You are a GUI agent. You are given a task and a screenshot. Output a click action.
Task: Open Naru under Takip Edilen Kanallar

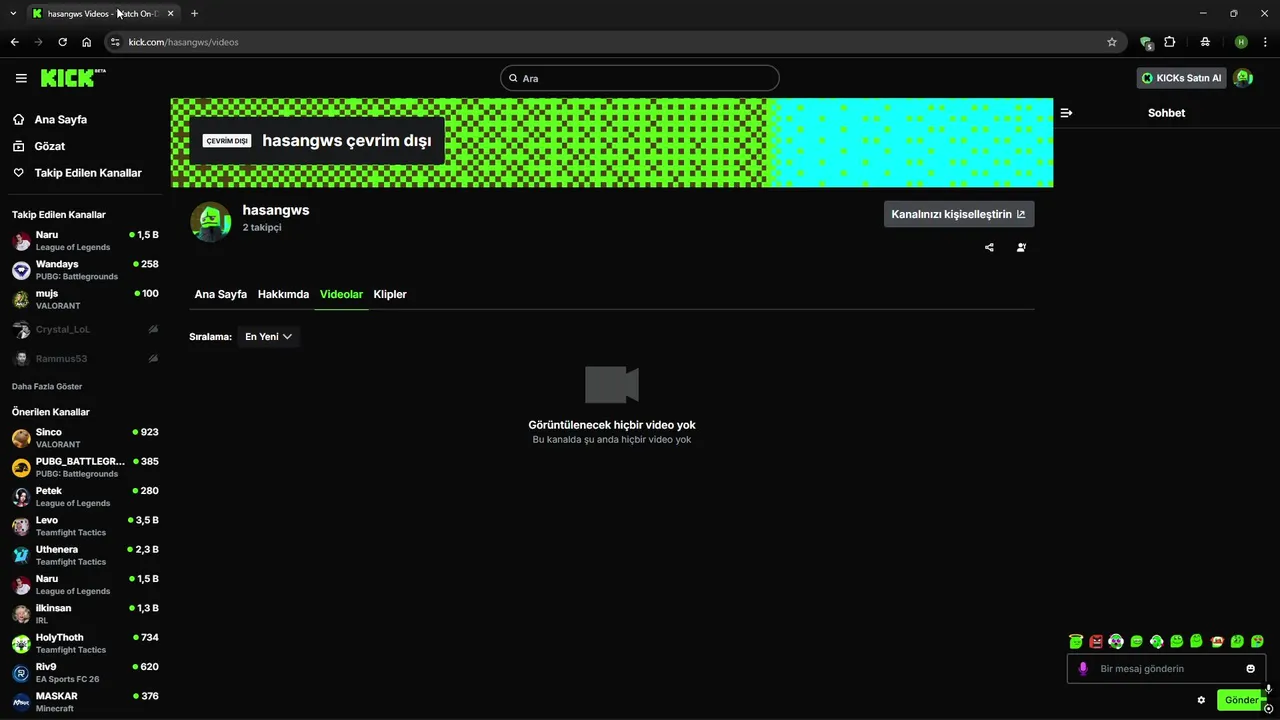tap(85, 241)
